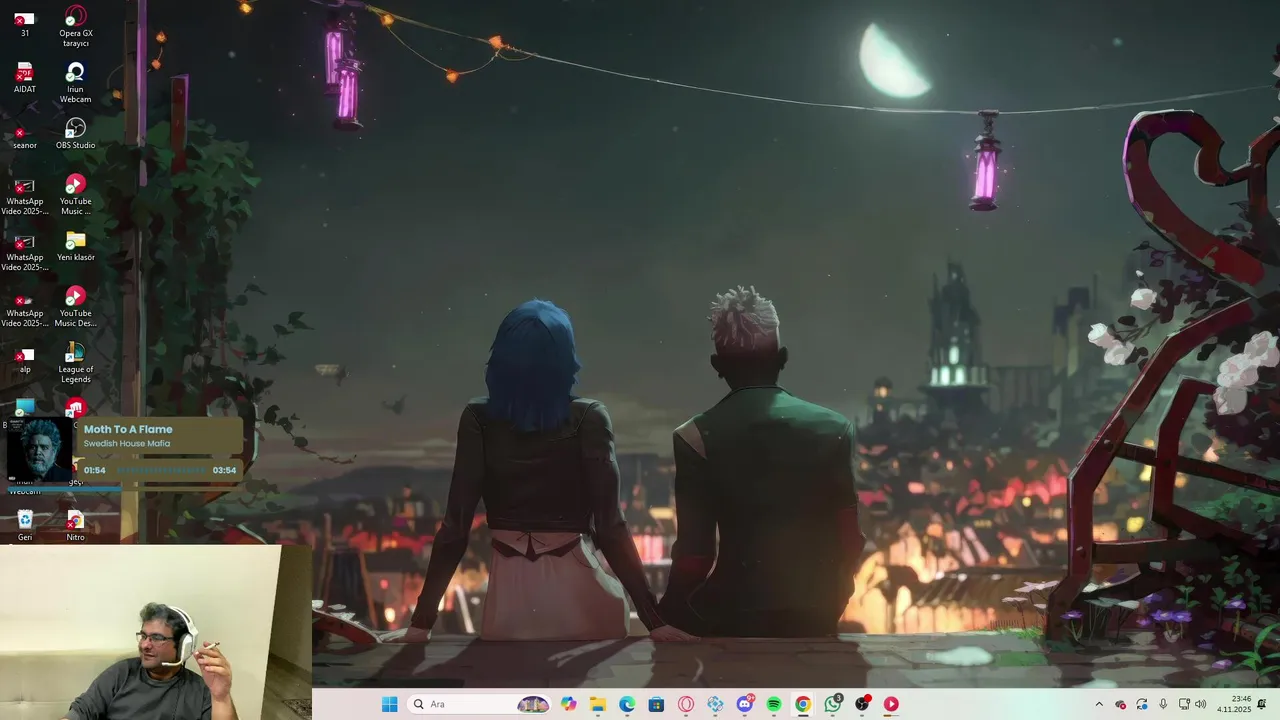Switch to Google Chrome in the taskbar
The height and width of the screenshot is (720, 1280).
pyautogui.click(x=803, y=704)
